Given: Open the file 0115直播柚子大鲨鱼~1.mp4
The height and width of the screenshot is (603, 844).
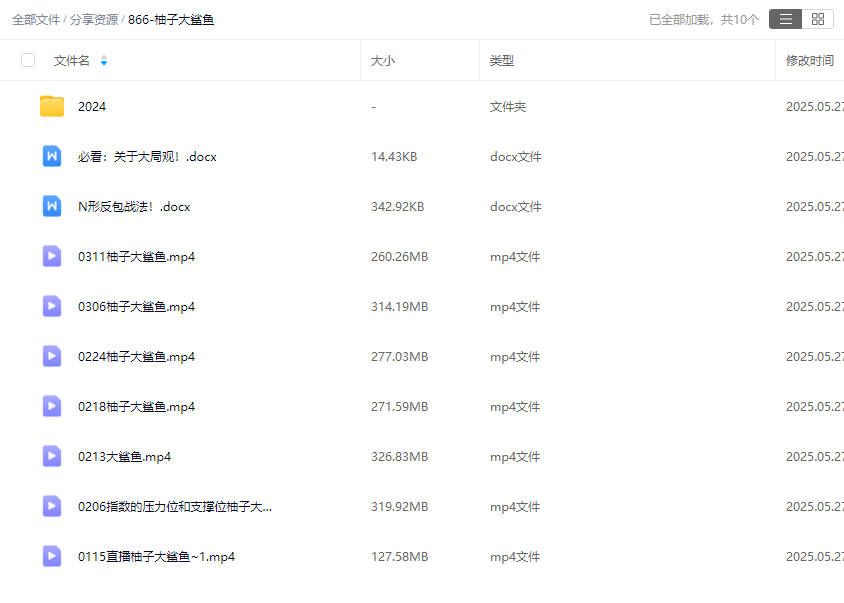Looking at the screenshot, I should coord(157,557).
